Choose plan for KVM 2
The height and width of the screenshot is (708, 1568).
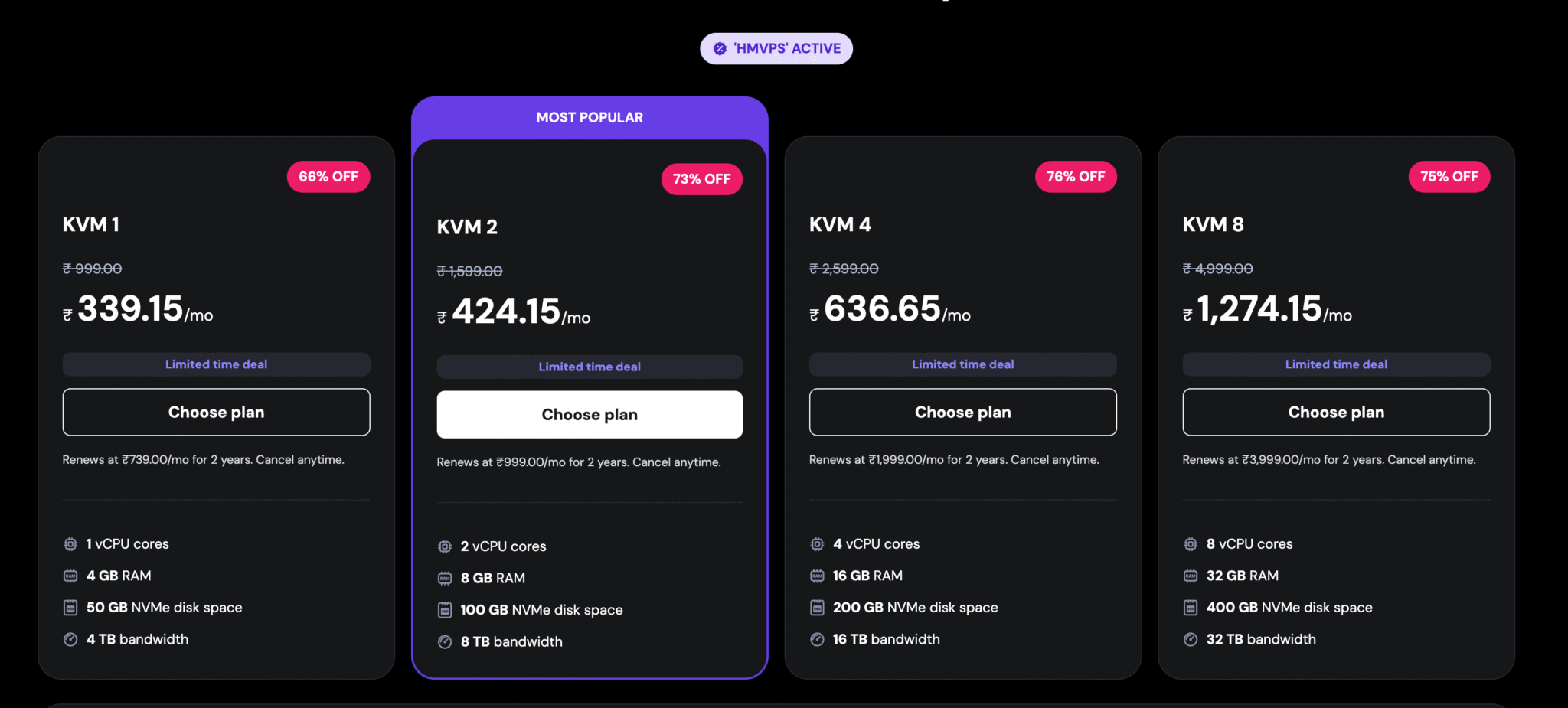(x=590, y=414)
